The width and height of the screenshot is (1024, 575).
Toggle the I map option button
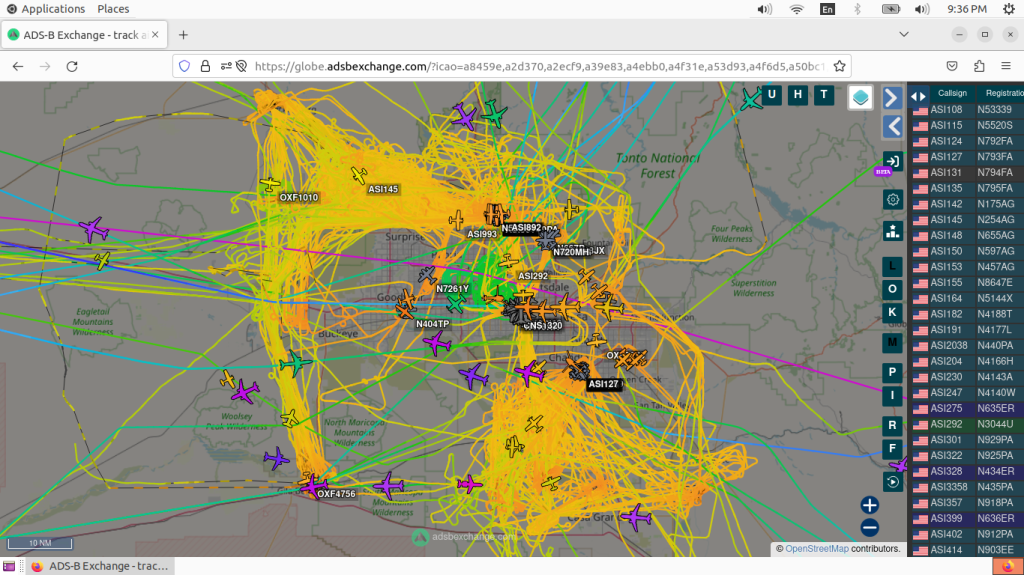point(892,395)
